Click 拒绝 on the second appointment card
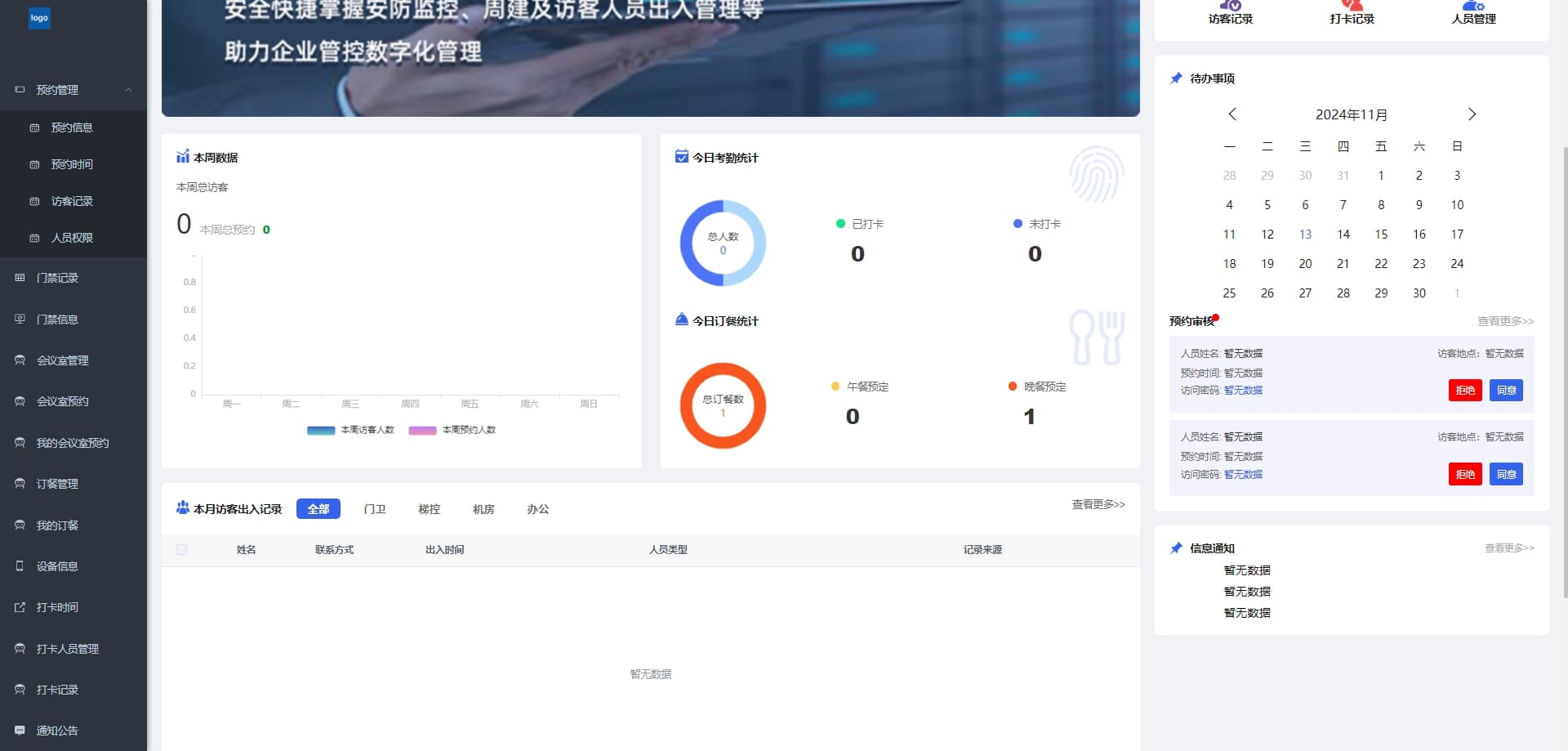Image resolution: width=1568 pixels, height=751 pixels. [1465, 475]
